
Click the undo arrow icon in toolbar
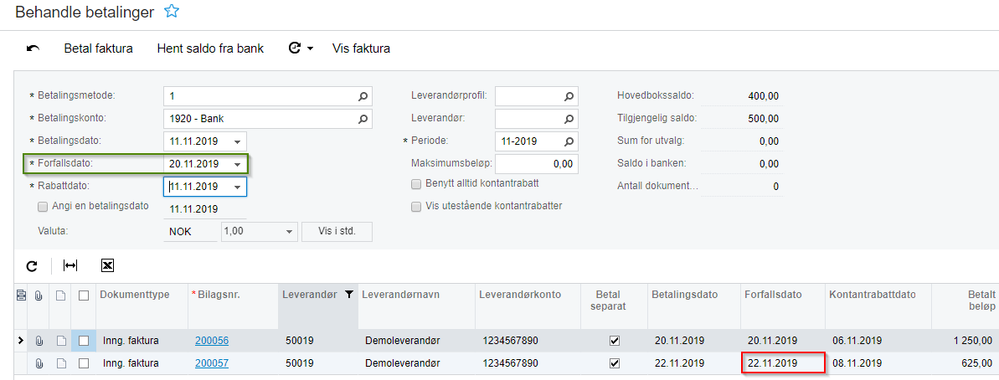(33, 48)
